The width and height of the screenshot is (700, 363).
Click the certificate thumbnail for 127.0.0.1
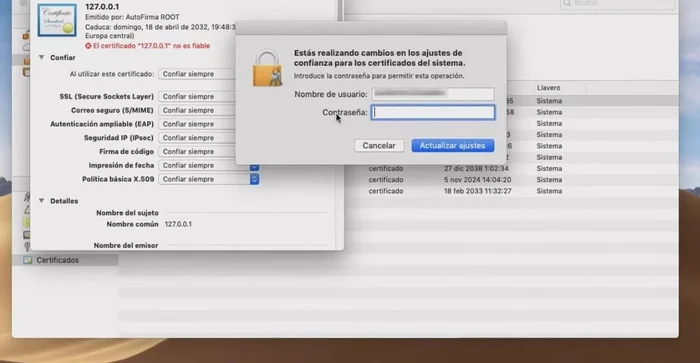click(x=57, y=20)
